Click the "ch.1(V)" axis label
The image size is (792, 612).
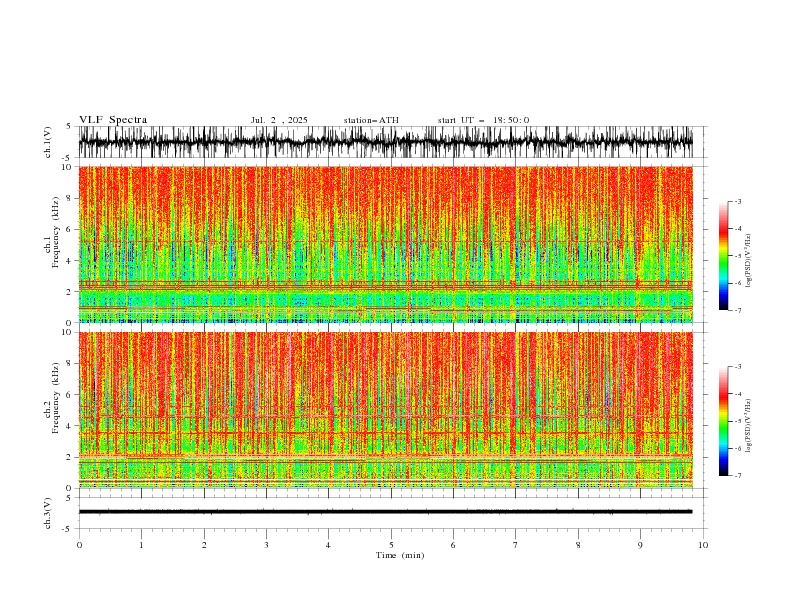pyautogui.click(x=48, y=143)
